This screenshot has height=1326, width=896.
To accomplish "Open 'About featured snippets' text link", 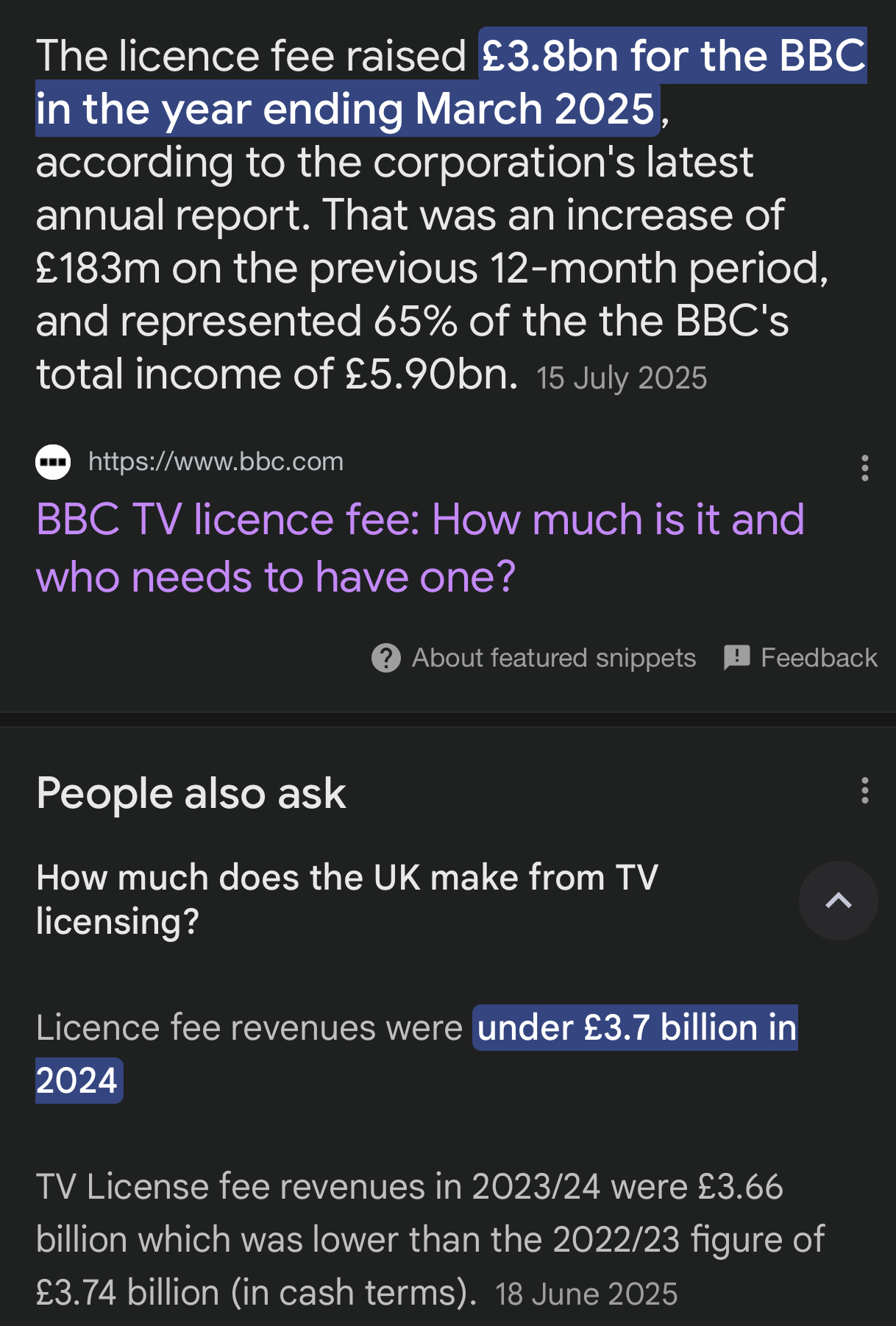I will (x=553, y=658).
